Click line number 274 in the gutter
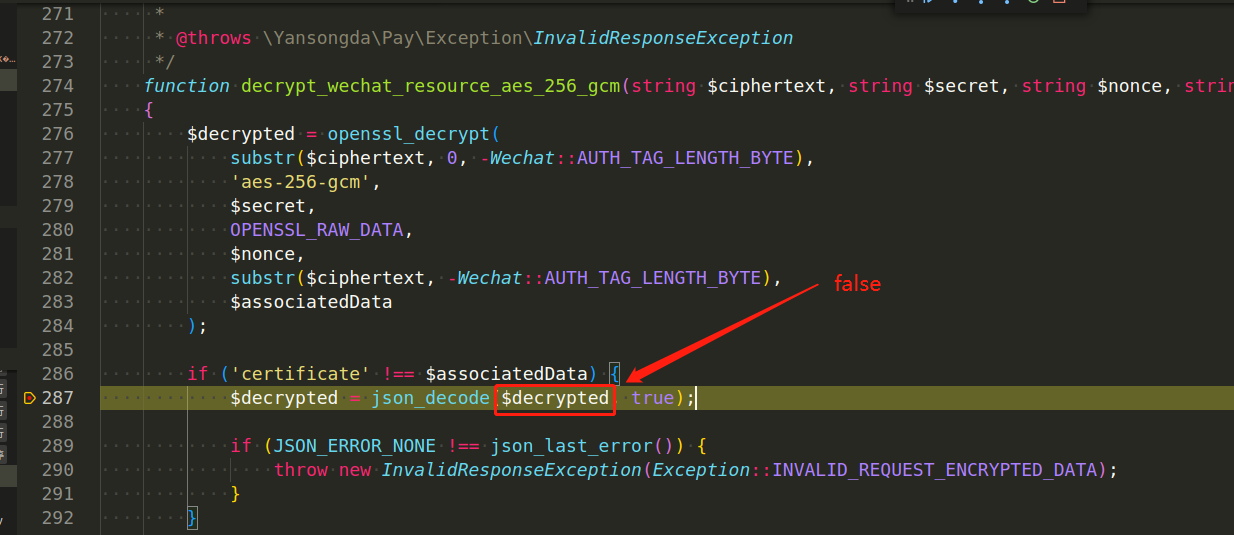 click(x=58, y=86)
